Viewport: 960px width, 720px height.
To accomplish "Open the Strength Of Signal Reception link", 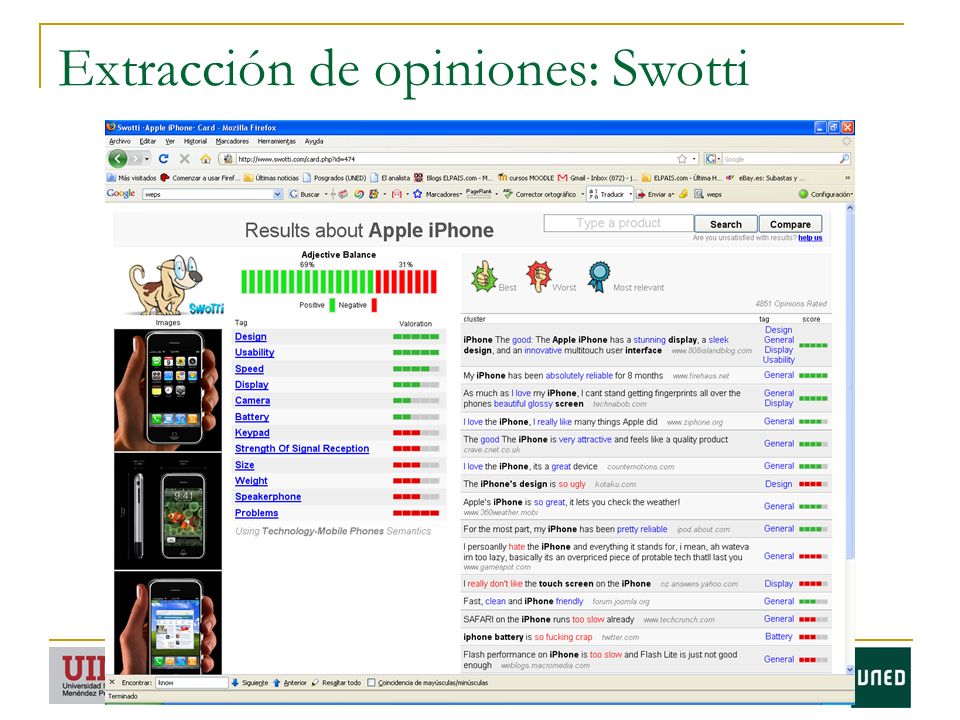I will (302, 449).
